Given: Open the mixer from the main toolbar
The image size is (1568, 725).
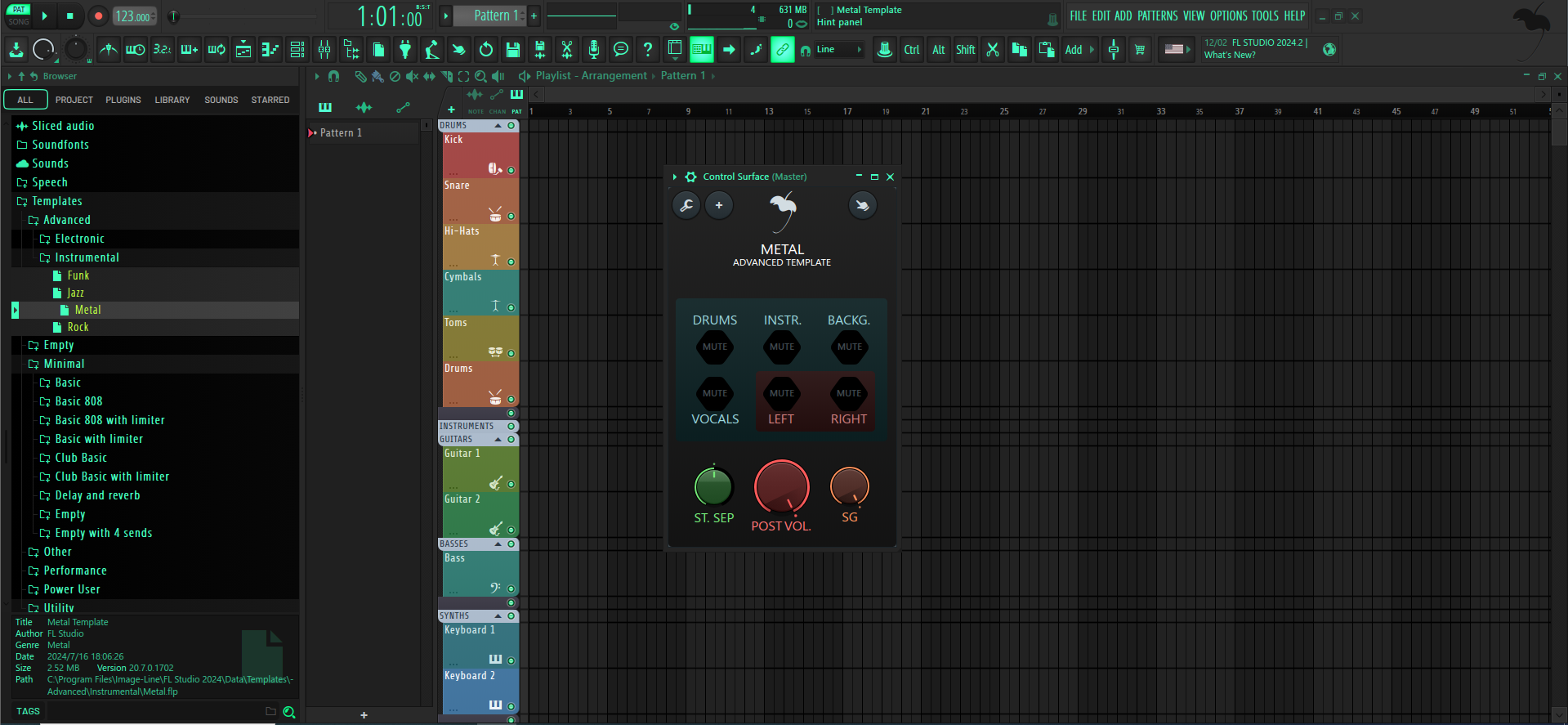Looking at the screenshot, I should coord(324,50).
